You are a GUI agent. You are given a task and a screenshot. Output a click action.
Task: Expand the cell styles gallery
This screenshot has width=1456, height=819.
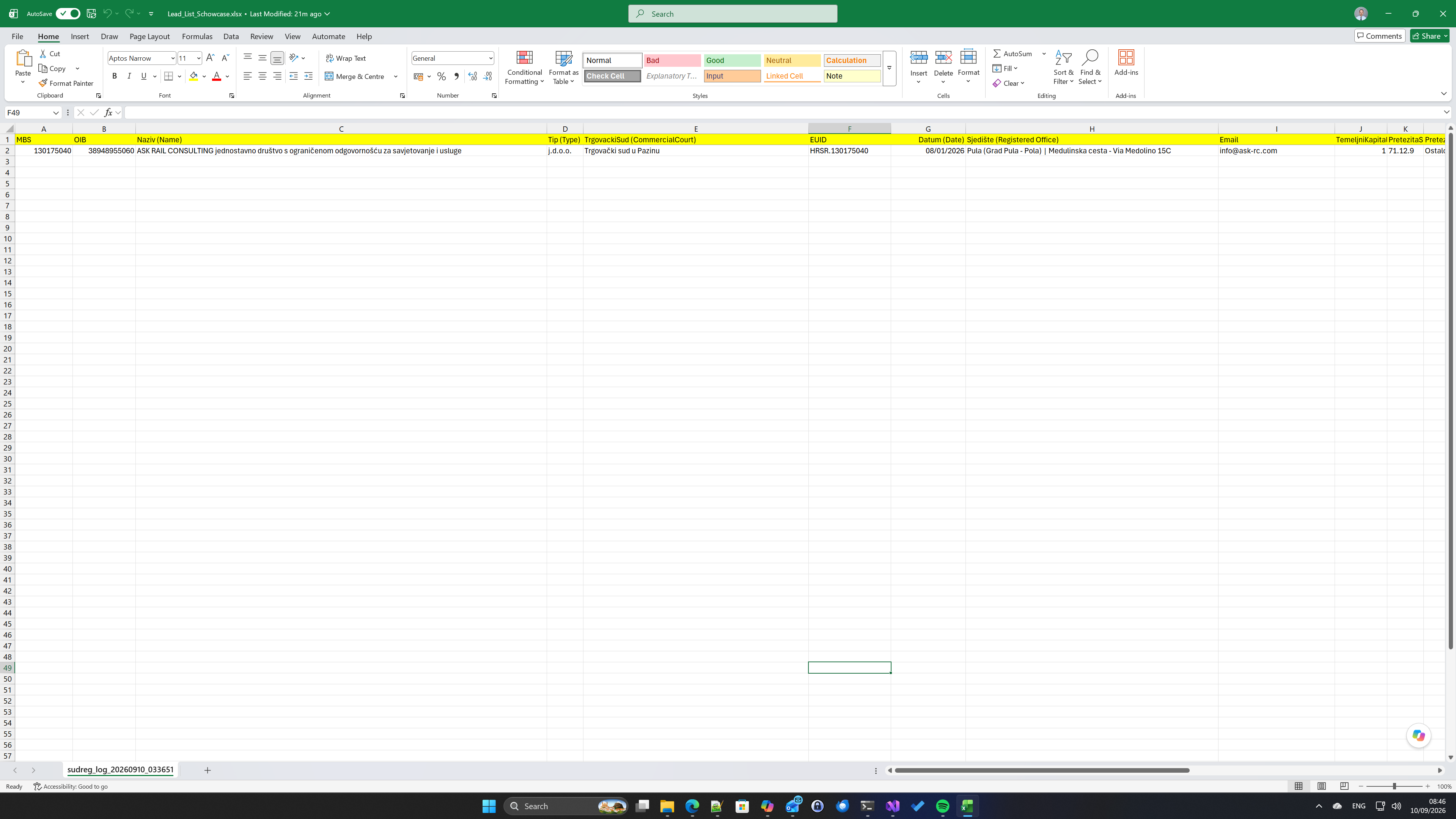[889, 68]
